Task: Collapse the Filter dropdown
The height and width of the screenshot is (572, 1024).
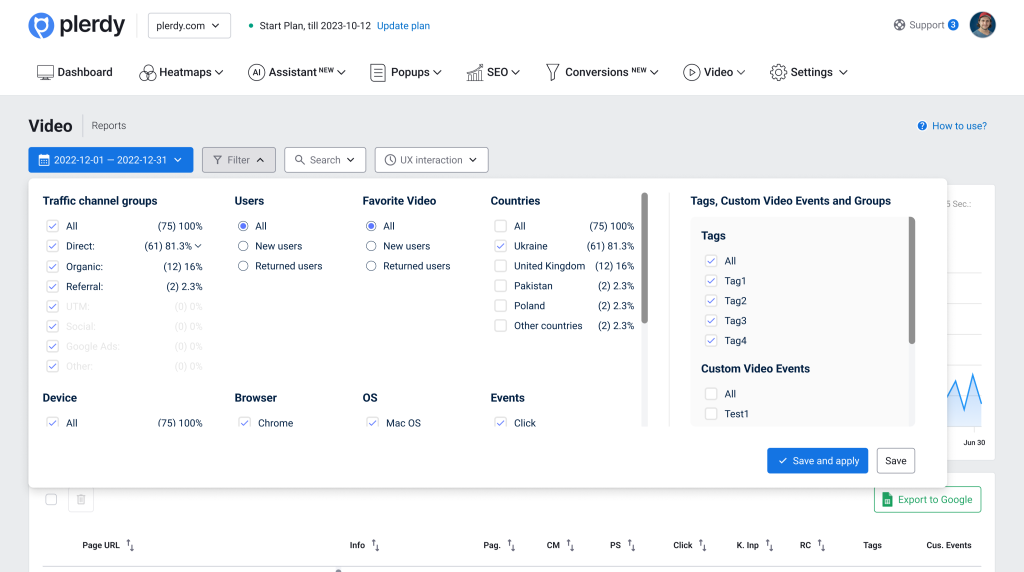Action: [x=238, y=160]
